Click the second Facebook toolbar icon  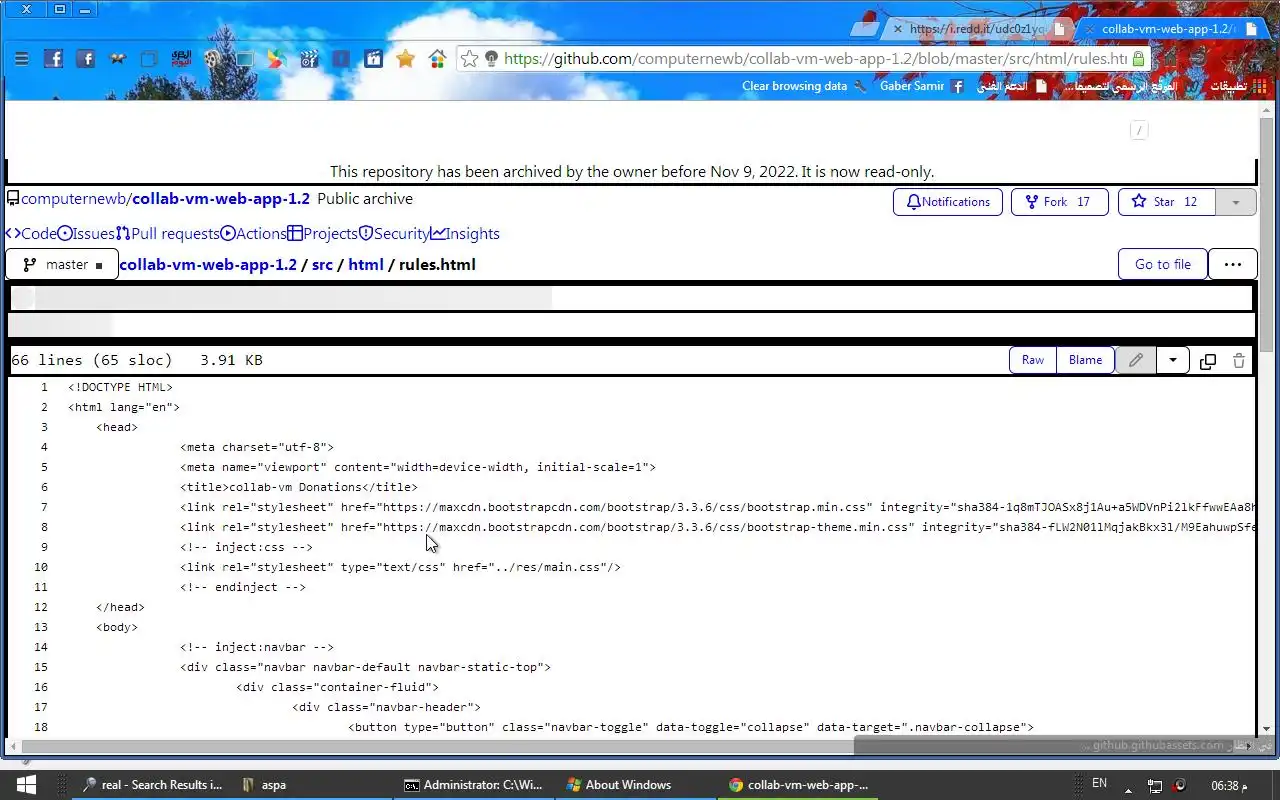[x=85, y=59]
